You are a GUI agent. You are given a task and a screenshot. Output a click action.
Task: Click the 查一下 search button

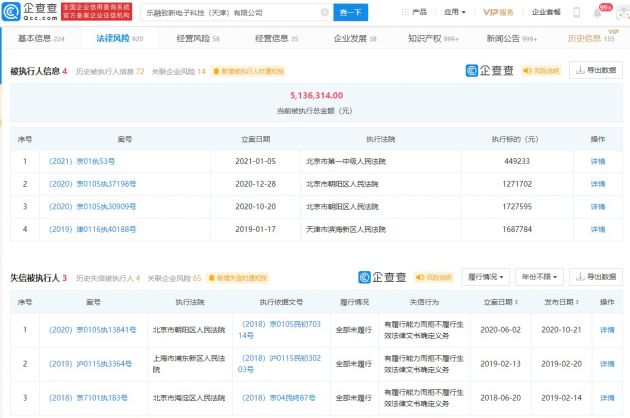tap(350, 12)
